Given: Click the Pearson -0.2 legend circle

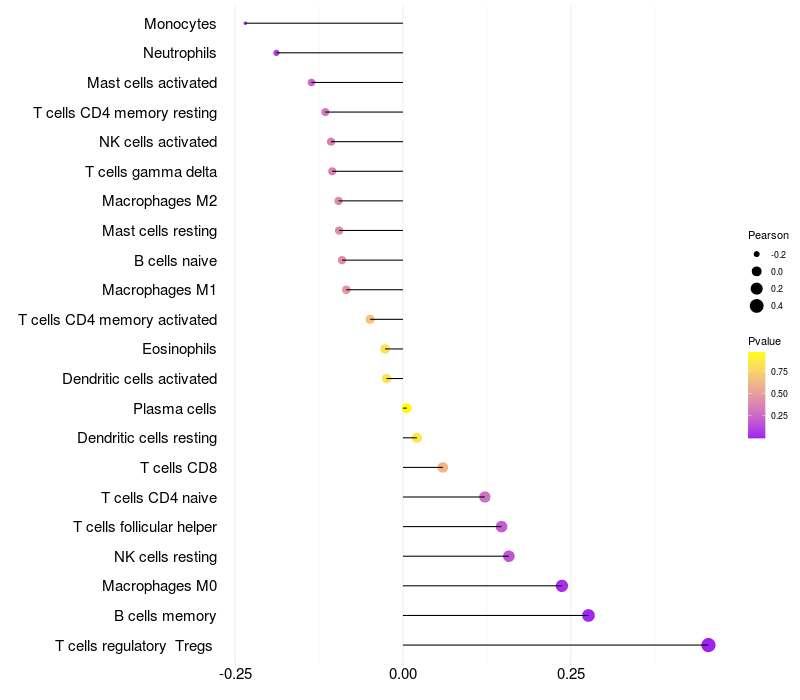Looking at the screenshot, I should point(757,254).
